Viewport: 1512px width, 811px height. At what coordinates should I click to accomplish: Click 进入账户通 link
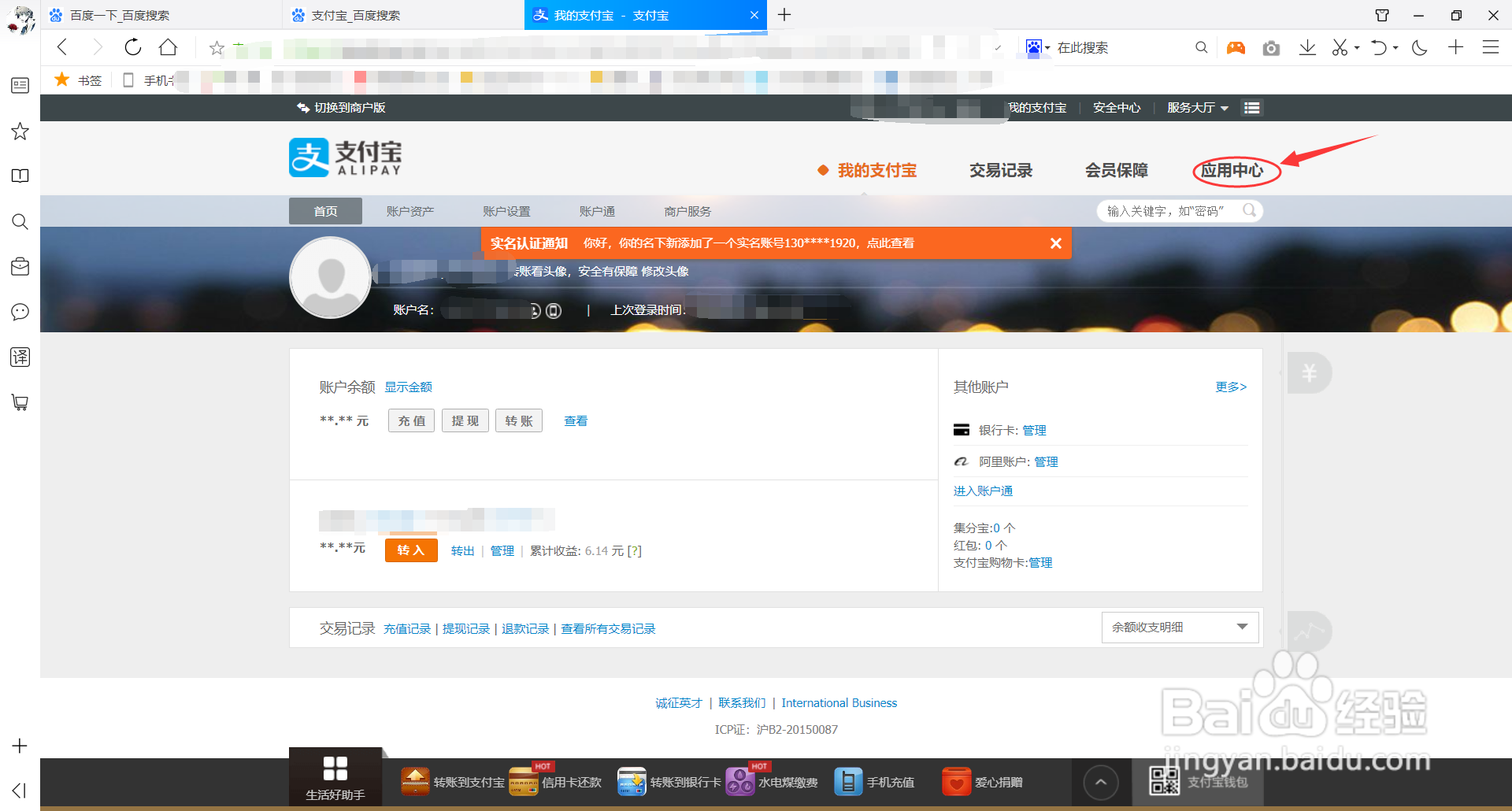pos(983,491)
